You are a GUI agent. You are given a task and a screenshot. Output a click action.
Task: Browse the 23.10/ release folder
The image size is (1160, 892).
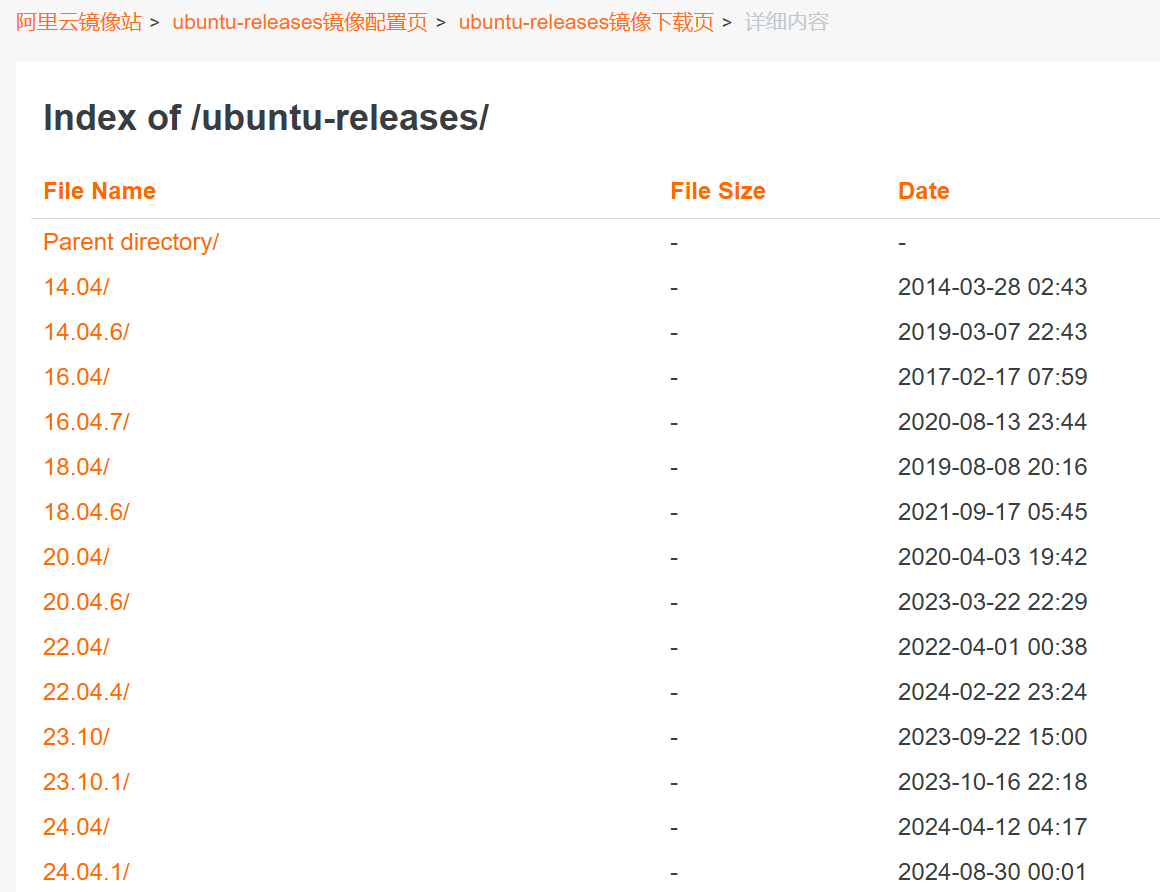coord(76,737)
